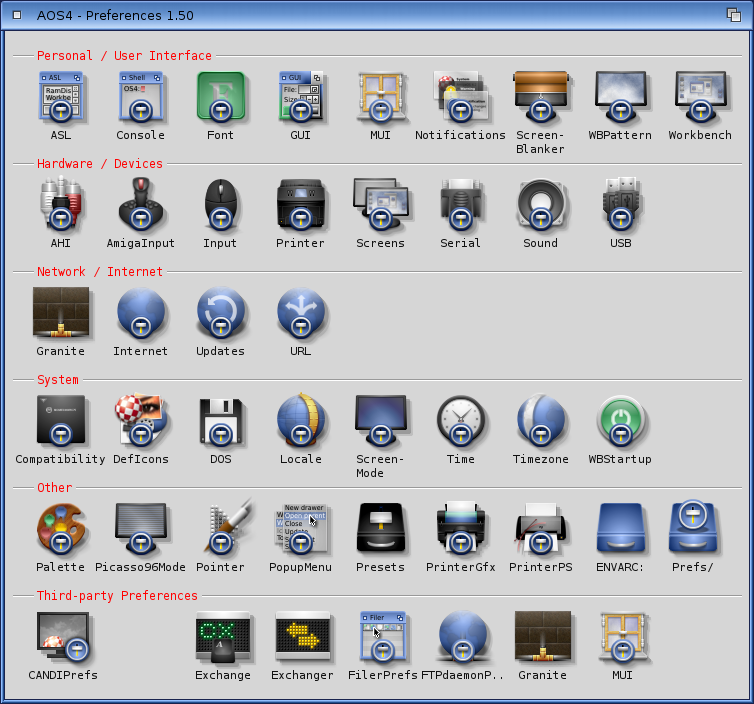The width and height of the screenshot is (754, 704).
Task: Open Time clock preferences
Action: [x=461, y=420]
